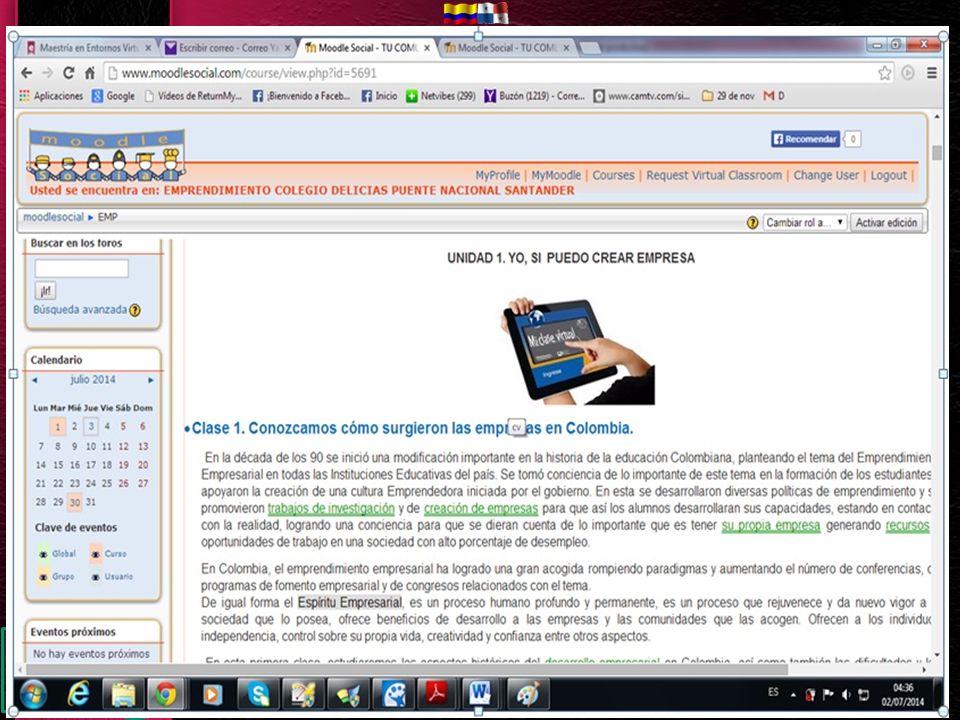Open the Google bookmark
This screenshot has height=720, width=960.
click(114, 96)
